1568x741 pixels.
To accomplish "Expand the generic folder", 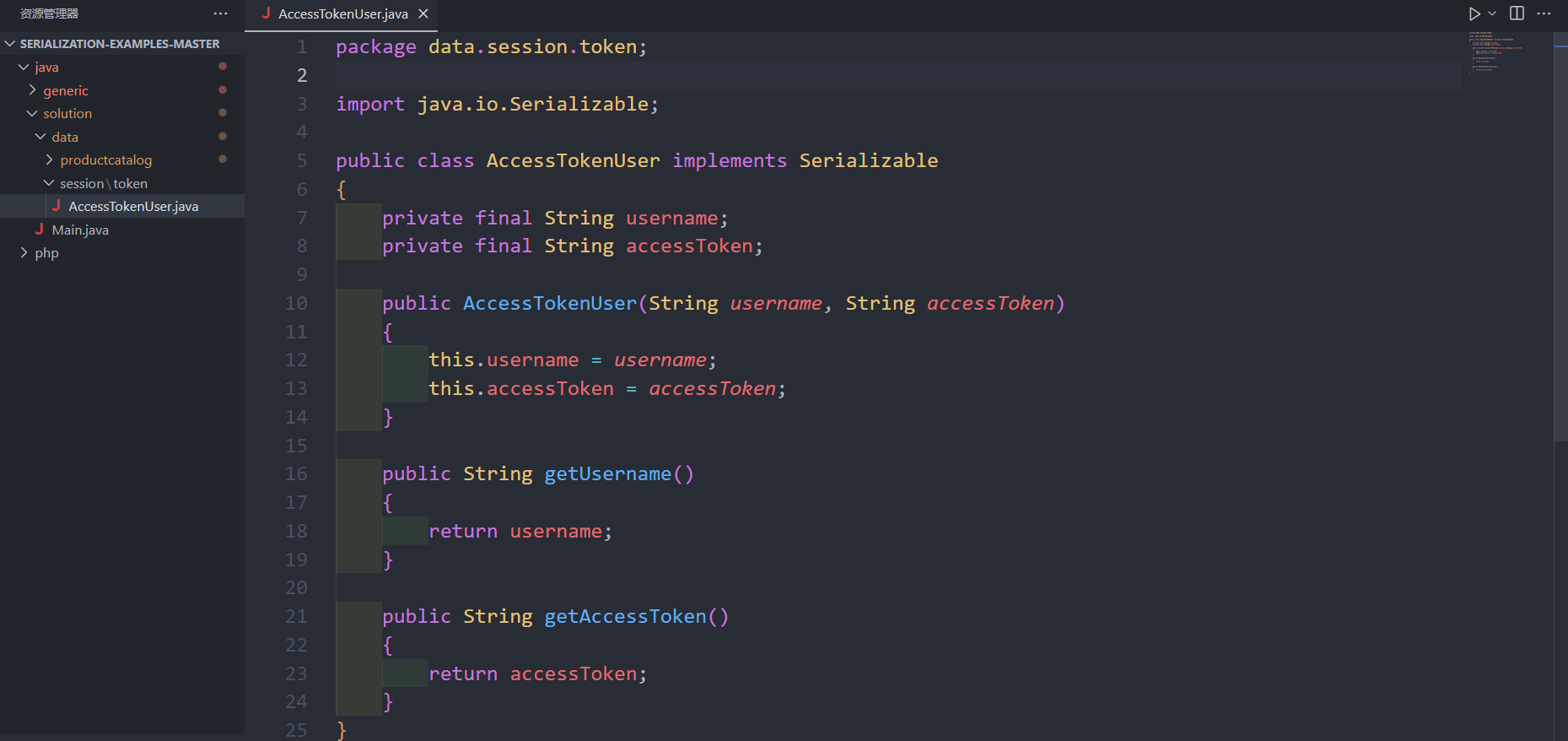I will click(x=65, y=90).
